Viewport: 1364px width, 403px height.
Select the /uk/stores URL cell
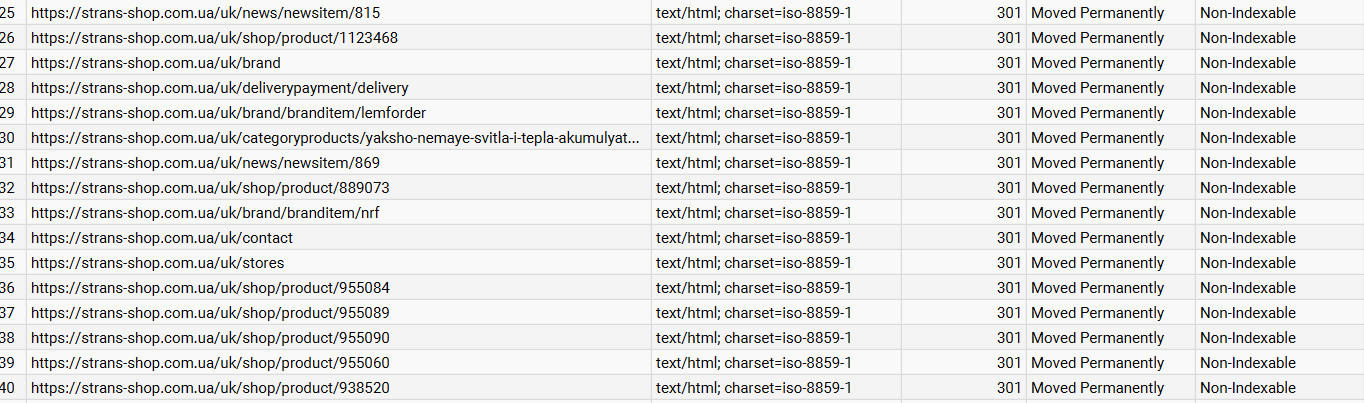pos(157,263)
